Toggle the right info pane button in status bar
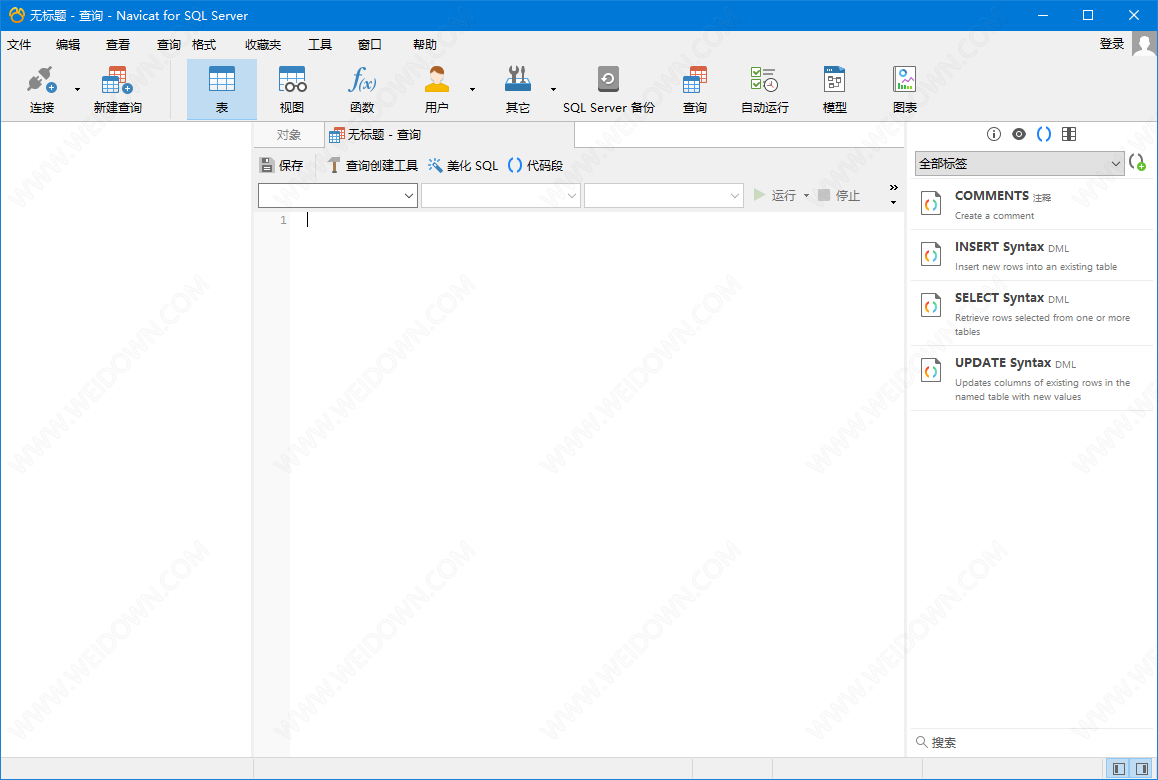This screenshot has width=1158, height=780. tap(1142, 769)
